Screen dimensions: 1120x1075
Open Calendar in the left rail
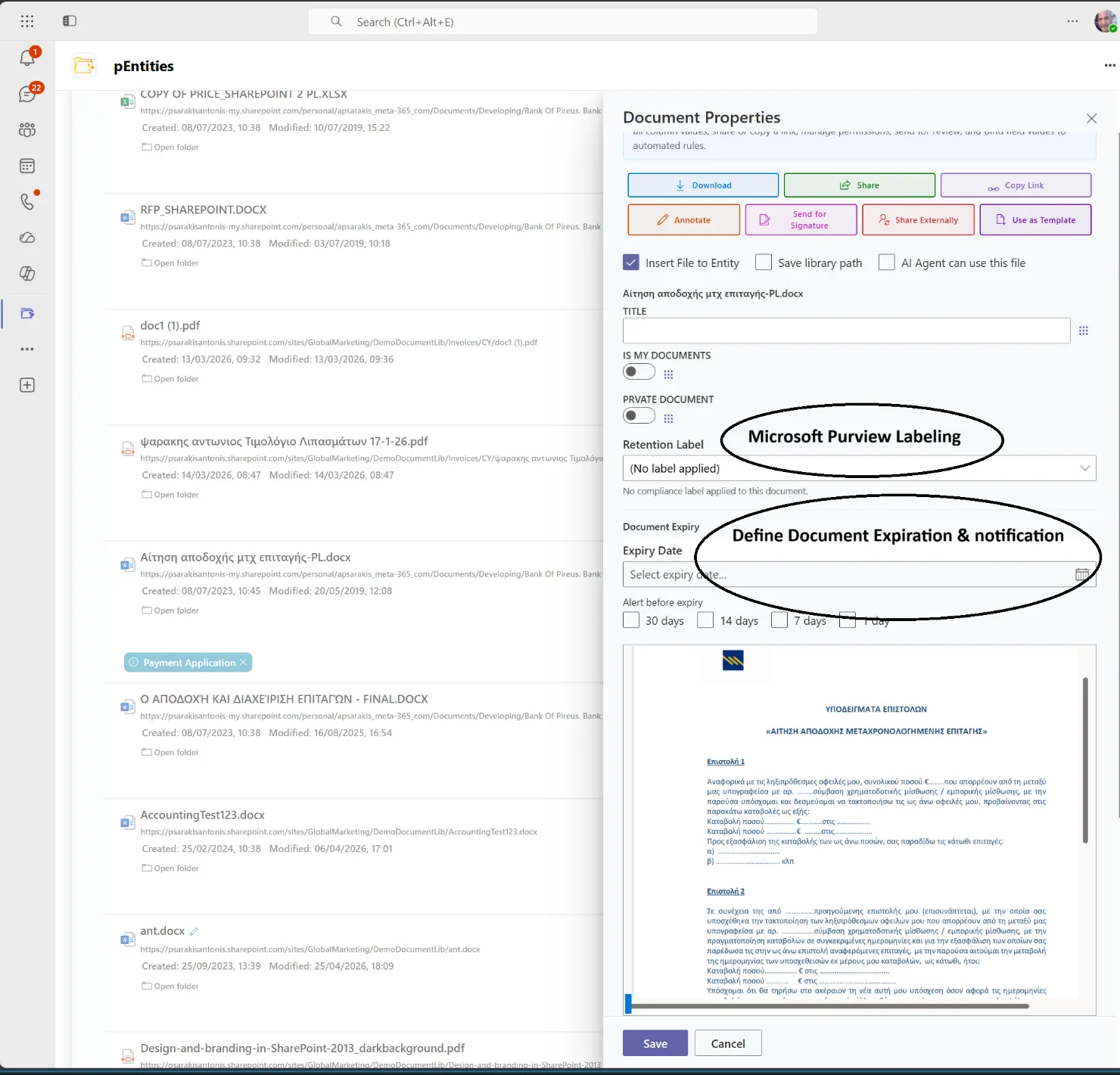27,166
